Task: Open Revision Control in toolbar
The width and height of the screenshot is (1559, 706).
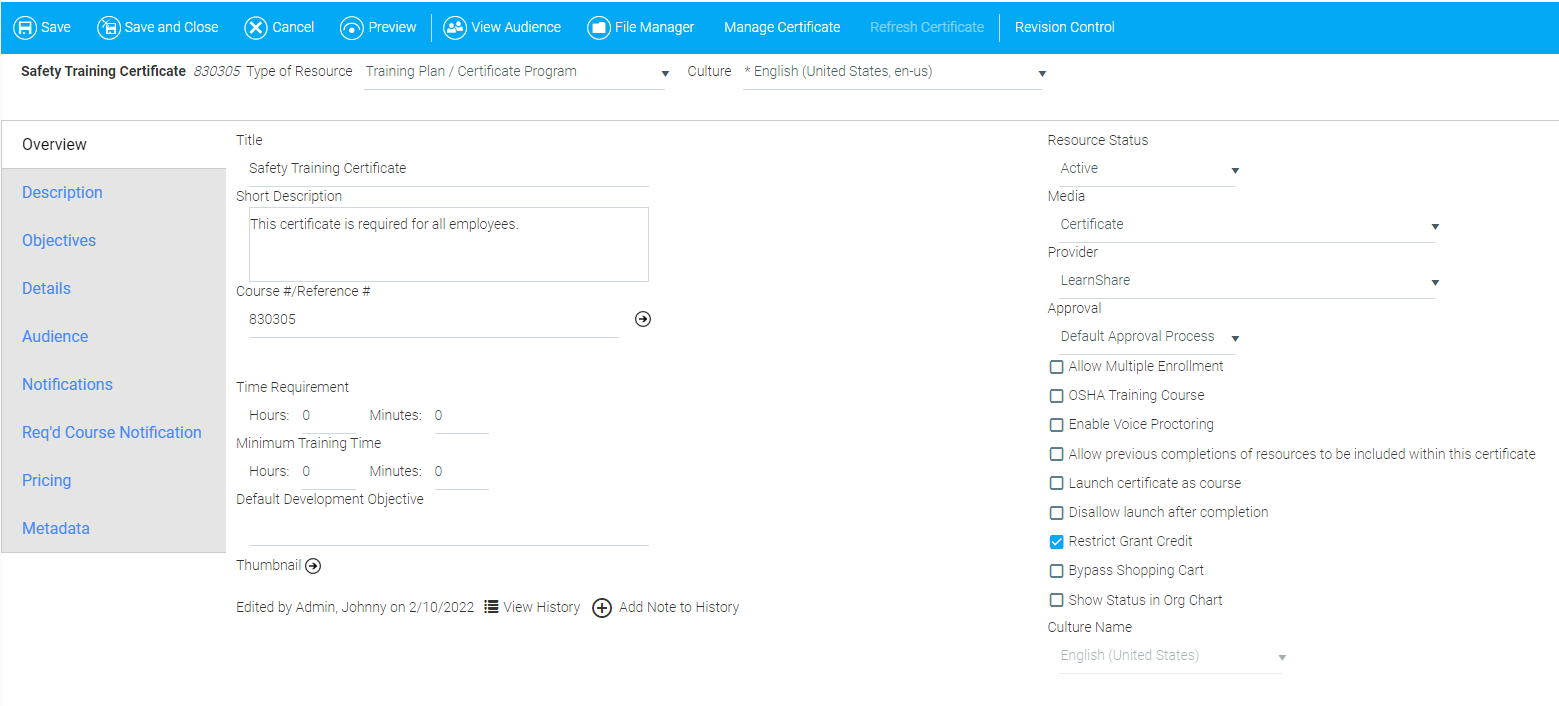Action: 1064,27
